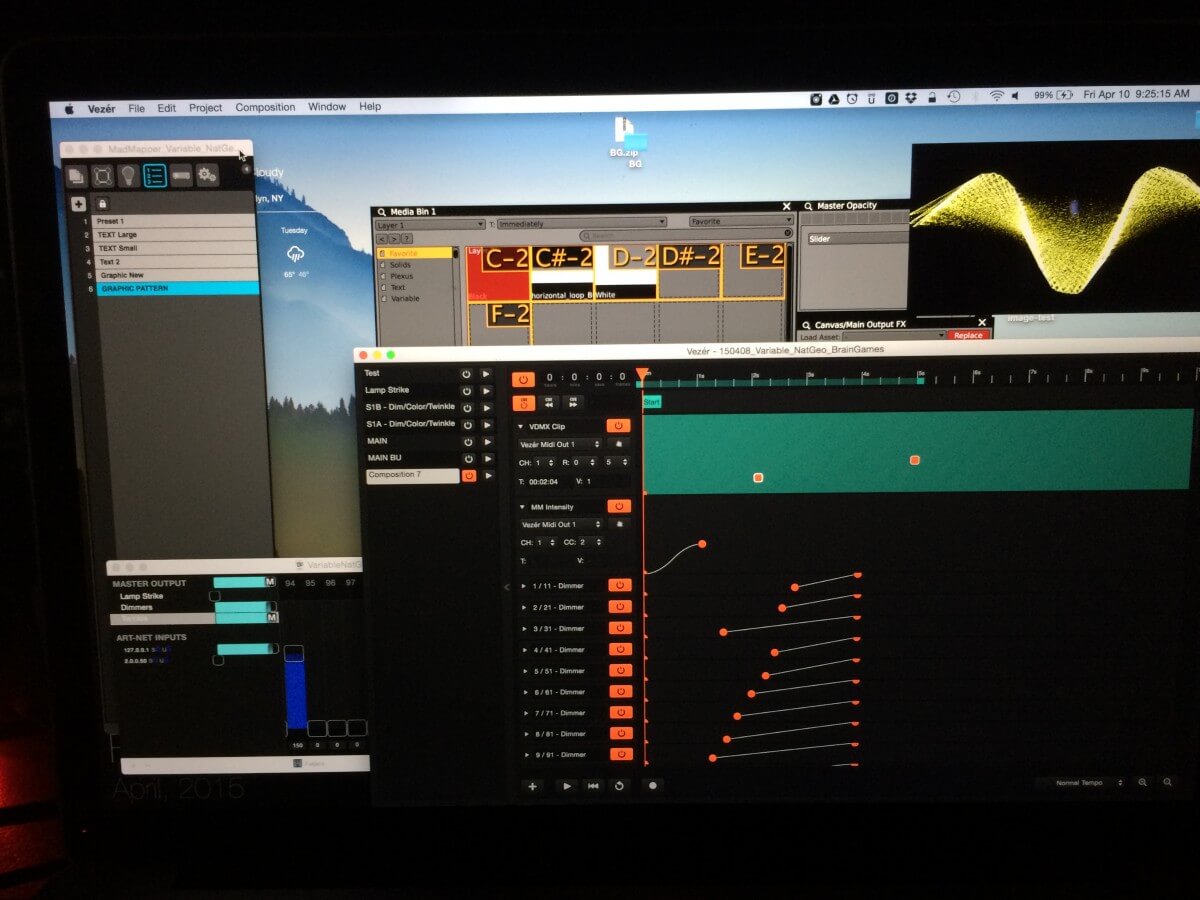Open the MadMapper media layers icon

pos(76,176)
